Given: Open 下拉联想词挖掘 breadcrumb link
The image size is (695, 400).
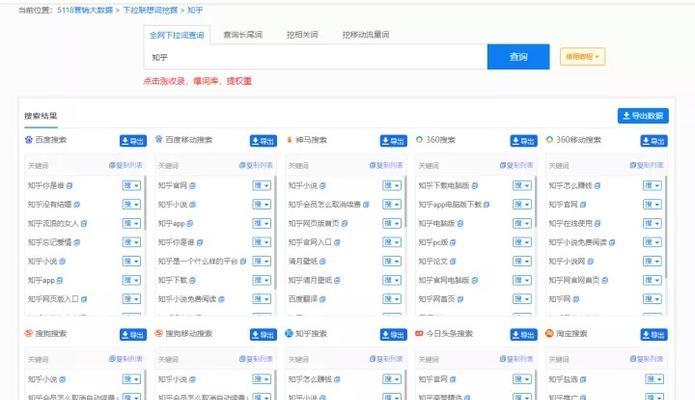Looking at the screenshot, I should point(150,10).
